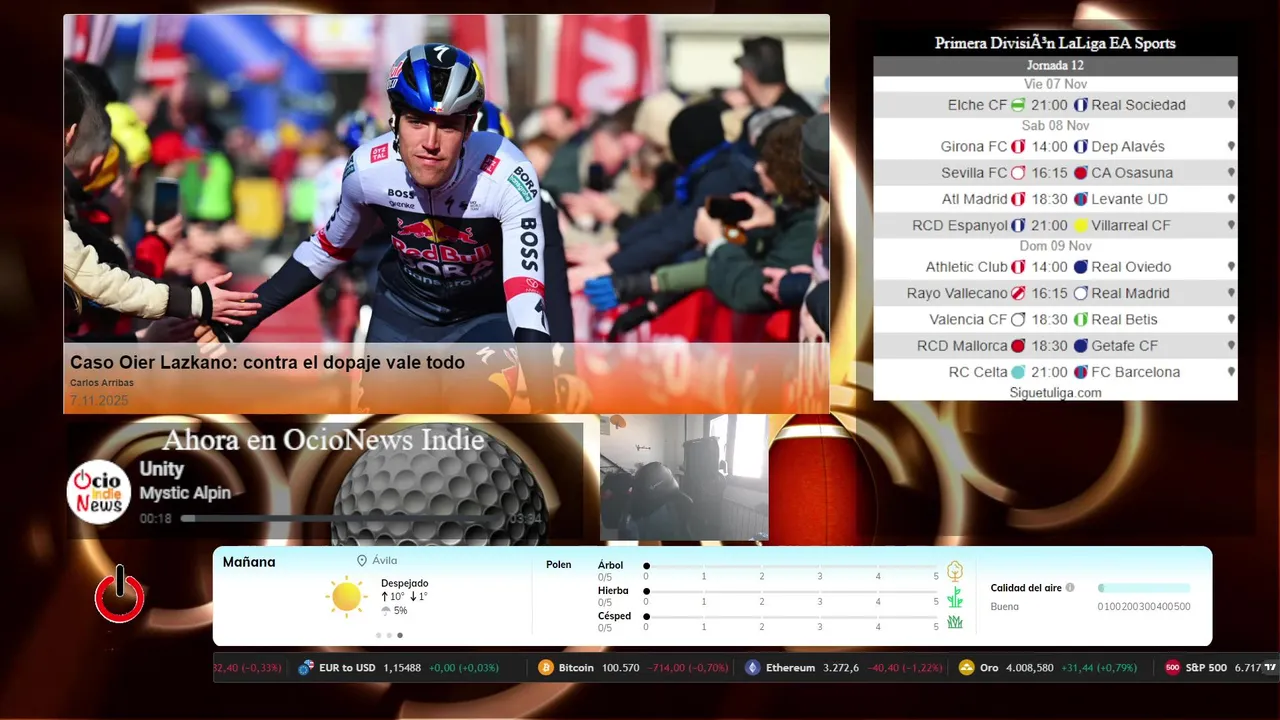Click the Buena air quality label
Viewport: 1280px width, 720px height.
[x=1004, y=606]
